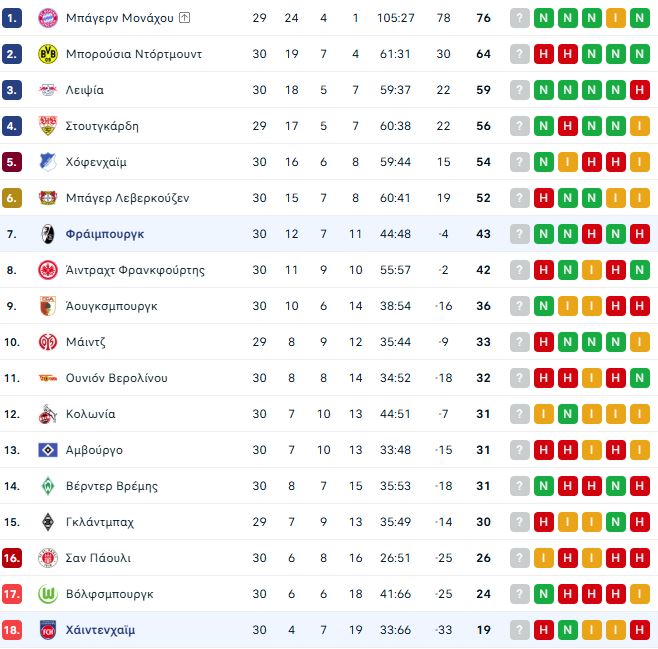Click the St. Pauli club logo
The height and width of the screenshot is (649, 658).
46,558
